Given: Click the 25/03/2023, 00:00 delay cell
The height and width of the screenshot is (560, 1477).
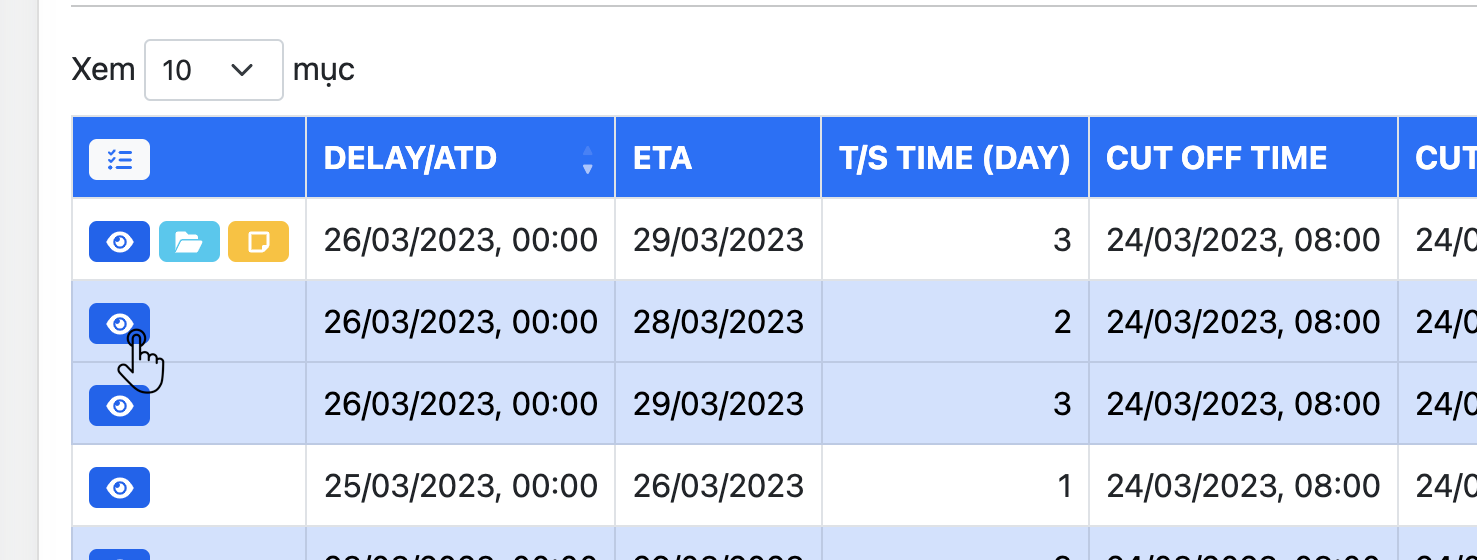Looking at the screenshot, I should (x=460, y=486).
